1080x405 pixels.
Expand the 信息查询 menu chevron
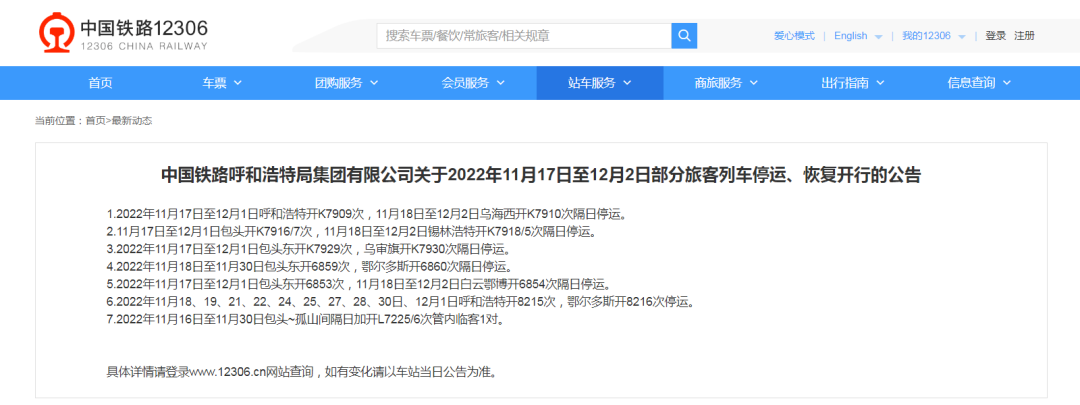(1007, 83)
